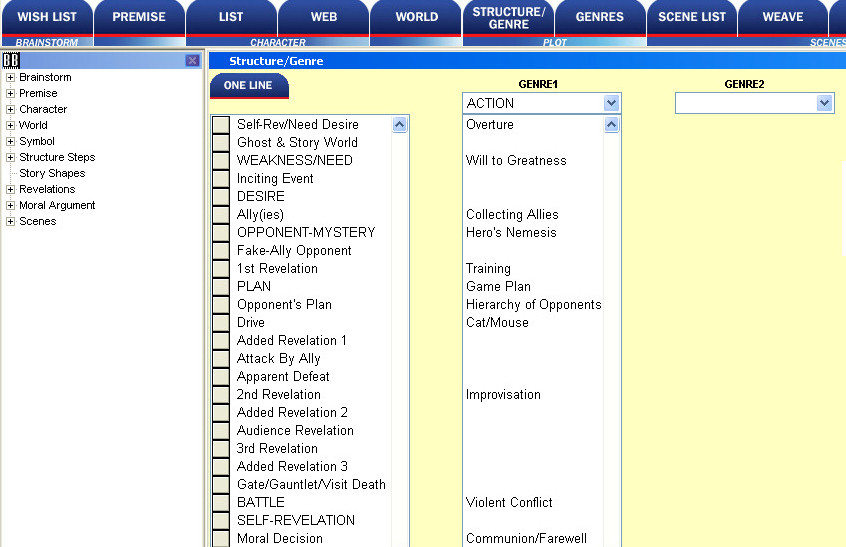Select Story Shapes in the tree
Image resolution: width=846 pixels, height=547 pixels.
52,173
